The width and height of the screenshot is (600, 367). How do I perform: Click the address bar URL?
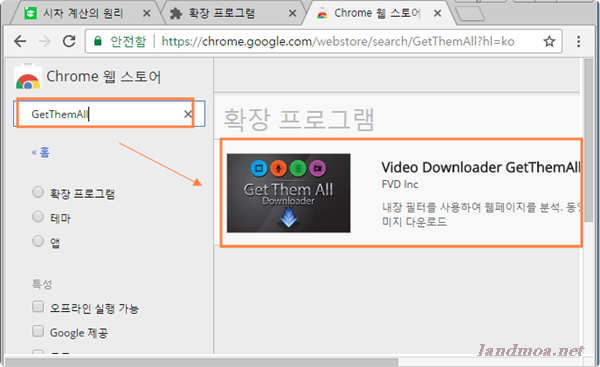click(338, 41)
